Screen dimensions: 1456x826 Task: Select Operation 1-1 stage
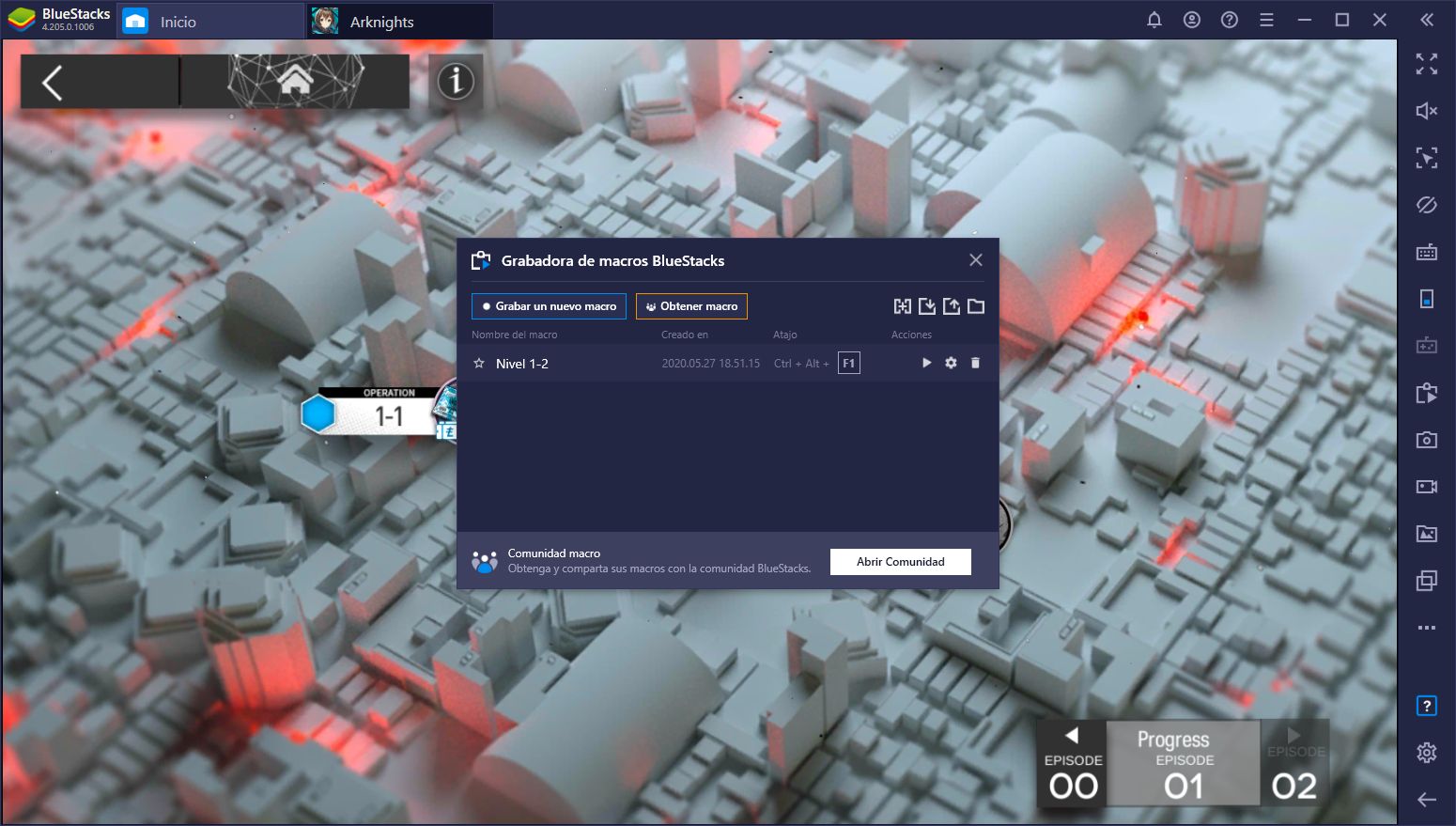[x=378, y=413]
